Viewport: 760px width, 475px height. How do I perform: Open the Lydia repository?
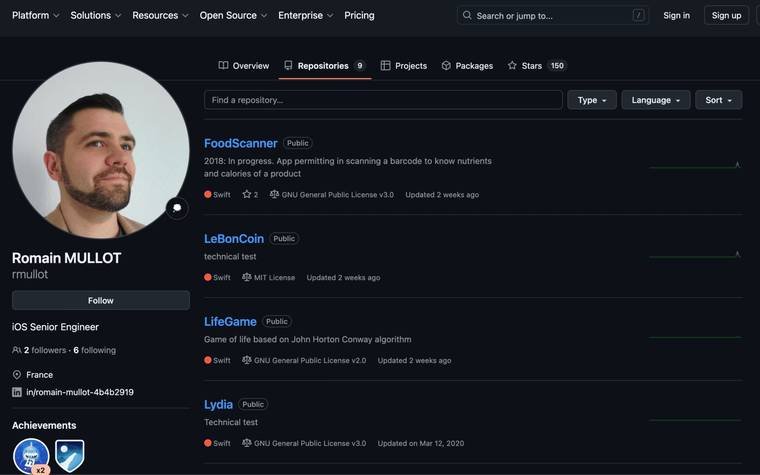pyautogui.click(x=218, y=405)
